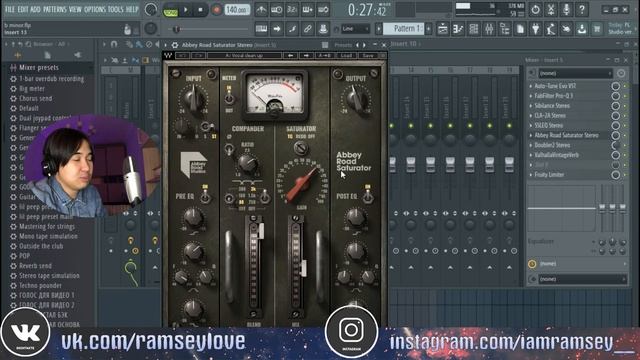
Task: Toggle the overdub icon
Action: (x=308, y=10)
